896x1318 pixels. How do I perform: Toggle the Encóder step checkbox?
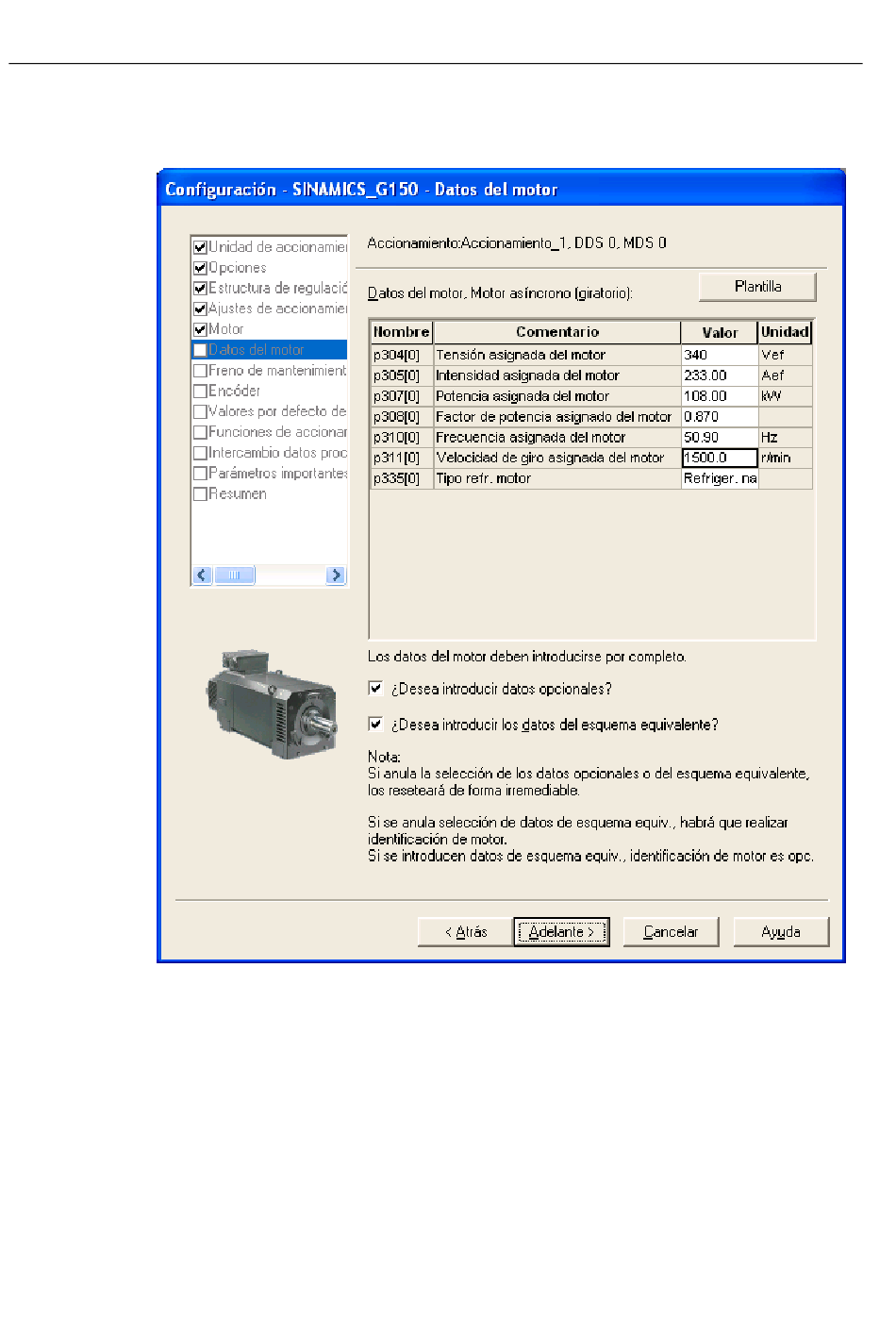pos(200,392)
